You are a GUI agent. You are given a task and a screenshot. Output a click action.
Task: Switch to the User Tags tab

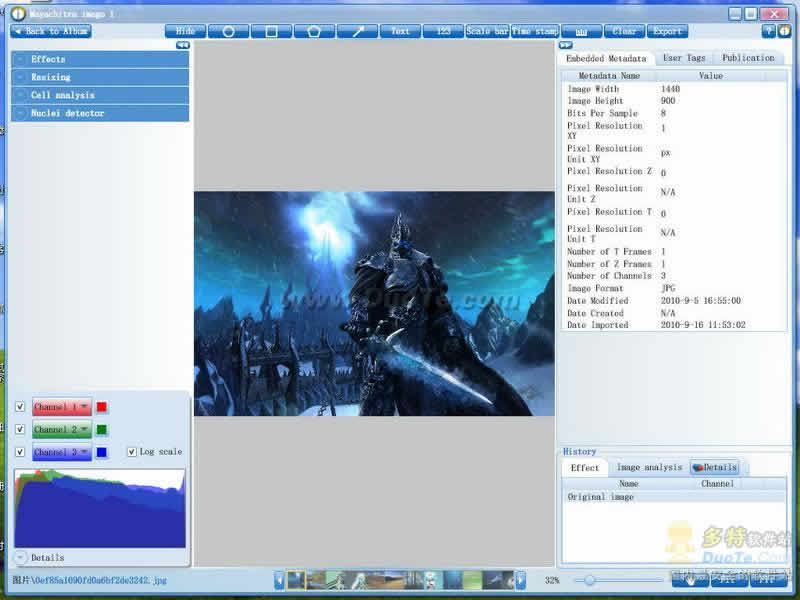(684, 58)
